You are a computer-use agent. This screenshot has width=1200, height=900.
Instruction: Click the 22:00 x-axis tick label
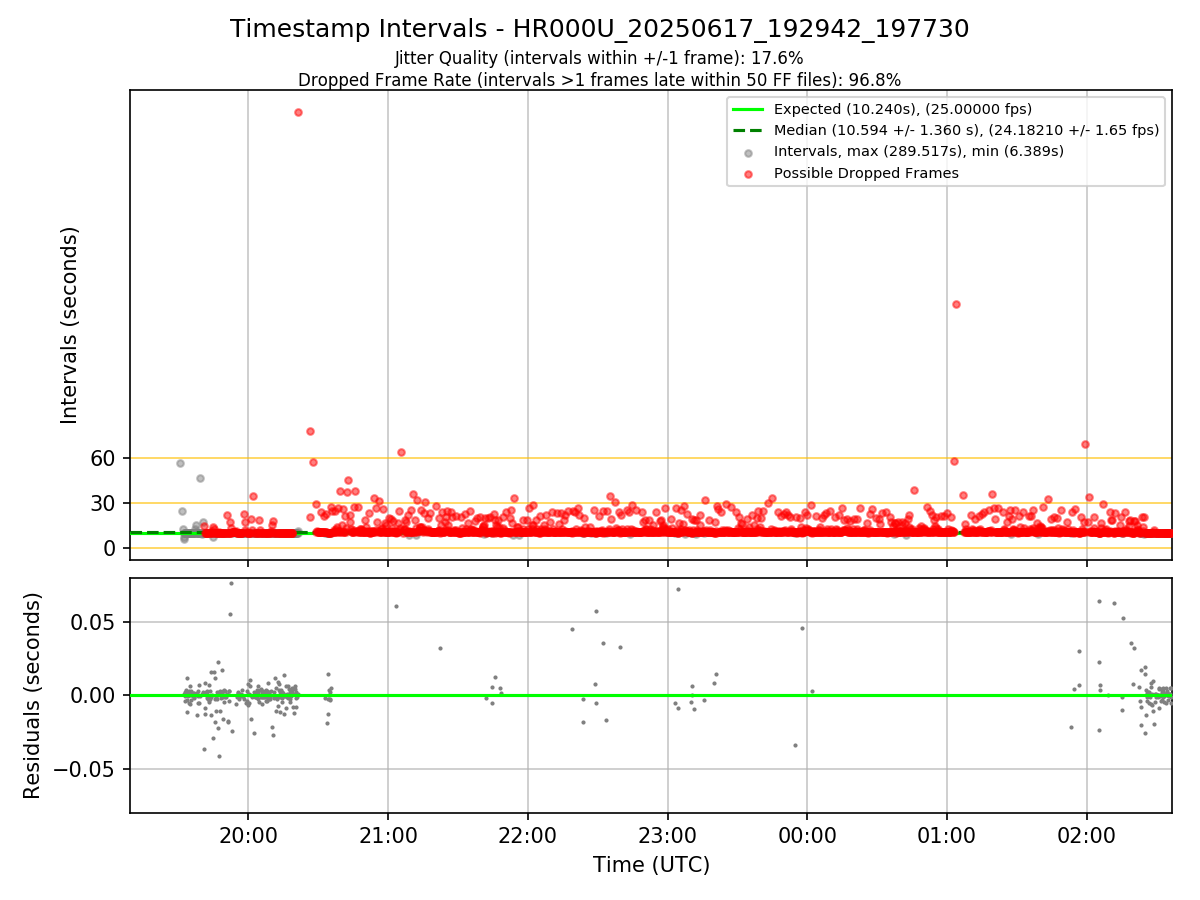point(528,835)
